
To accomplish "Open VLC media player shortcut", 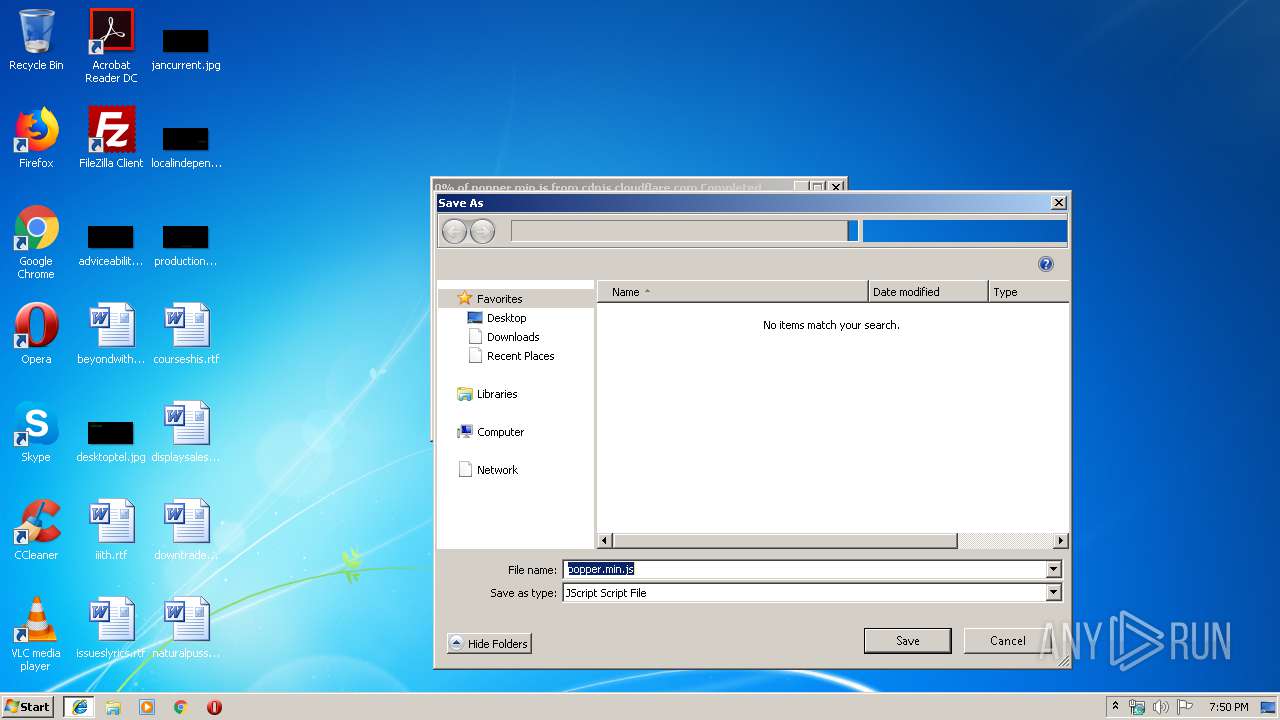I will 36,634.
